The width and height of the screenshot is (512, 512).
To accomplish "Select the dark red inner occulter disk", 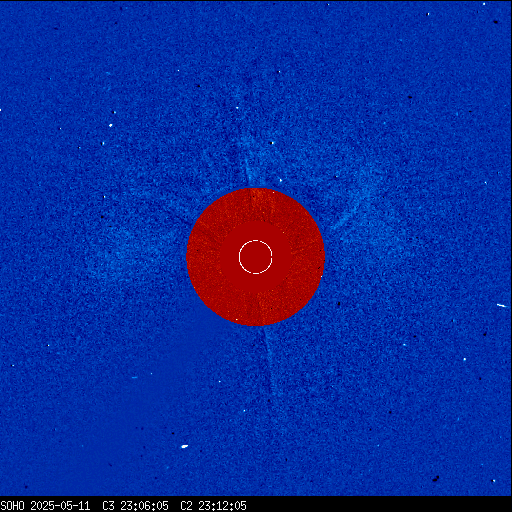I will click(x=256, y=257).
